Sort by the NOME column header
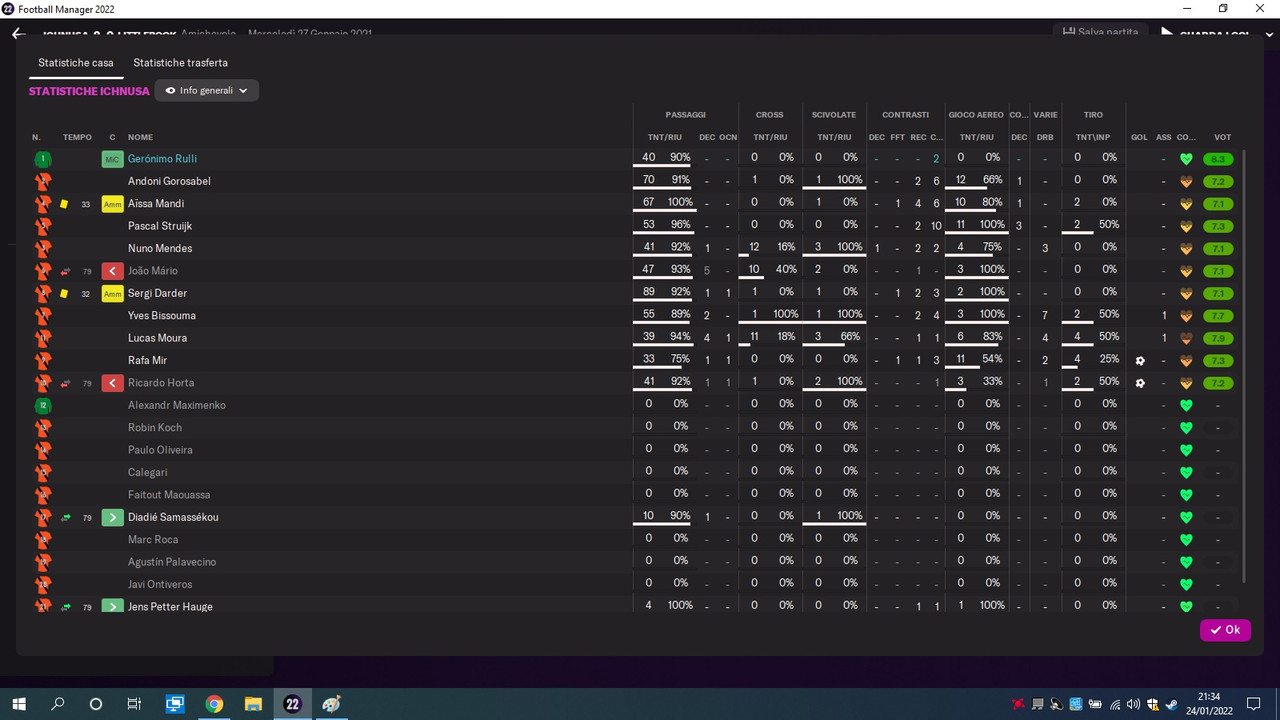The width and height of the screenshot is (1280, 720). click(141, 137)
